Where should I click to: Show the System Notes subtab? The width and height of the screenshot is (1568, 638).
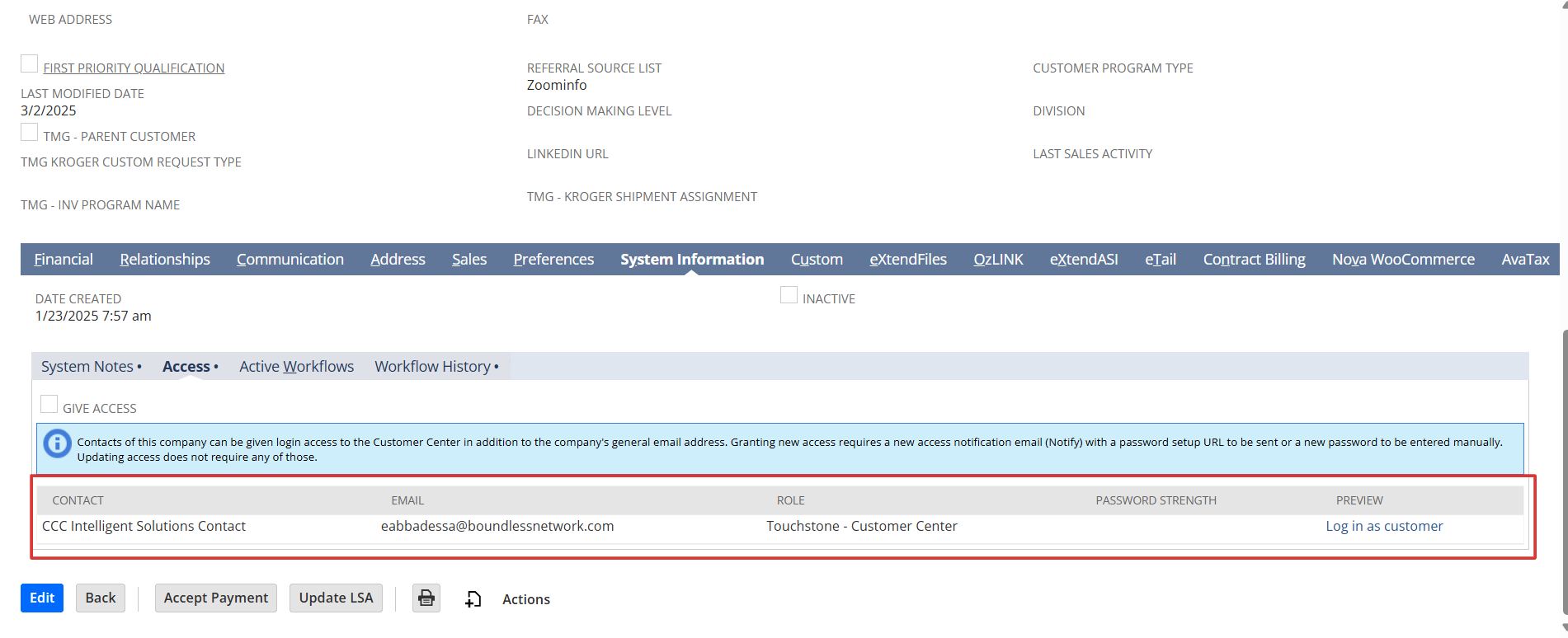[87, 367]
